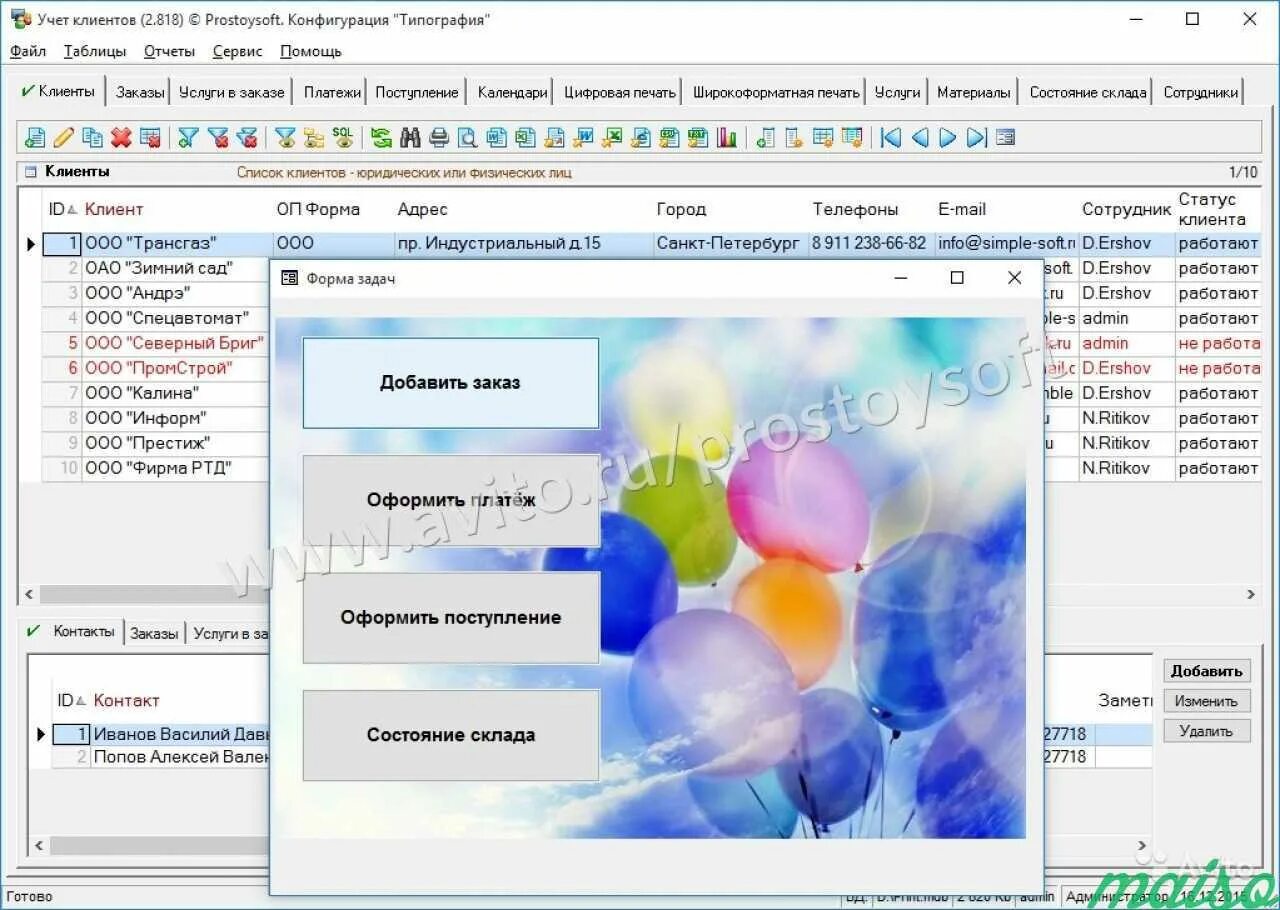Click the Оформить поступление button

click(450, 617)
